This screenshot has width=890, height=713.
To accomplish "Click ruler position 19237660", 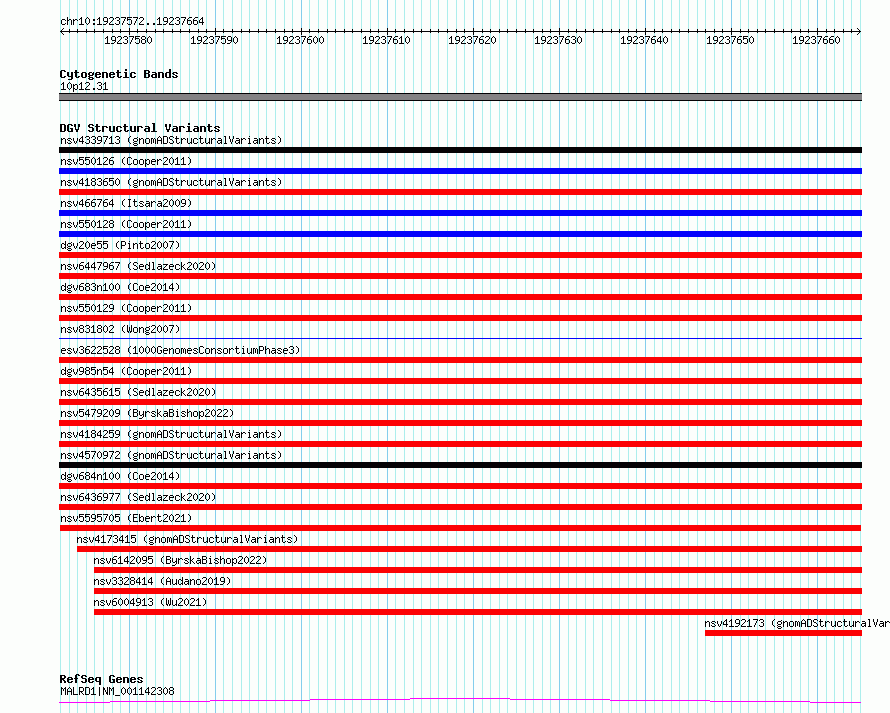I will coord(816,40).
